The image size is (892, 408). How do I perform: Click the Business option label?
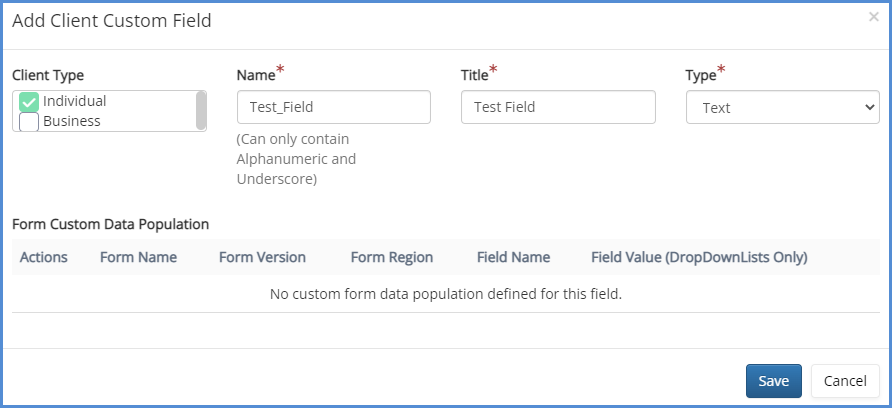(x=72, y=121)
